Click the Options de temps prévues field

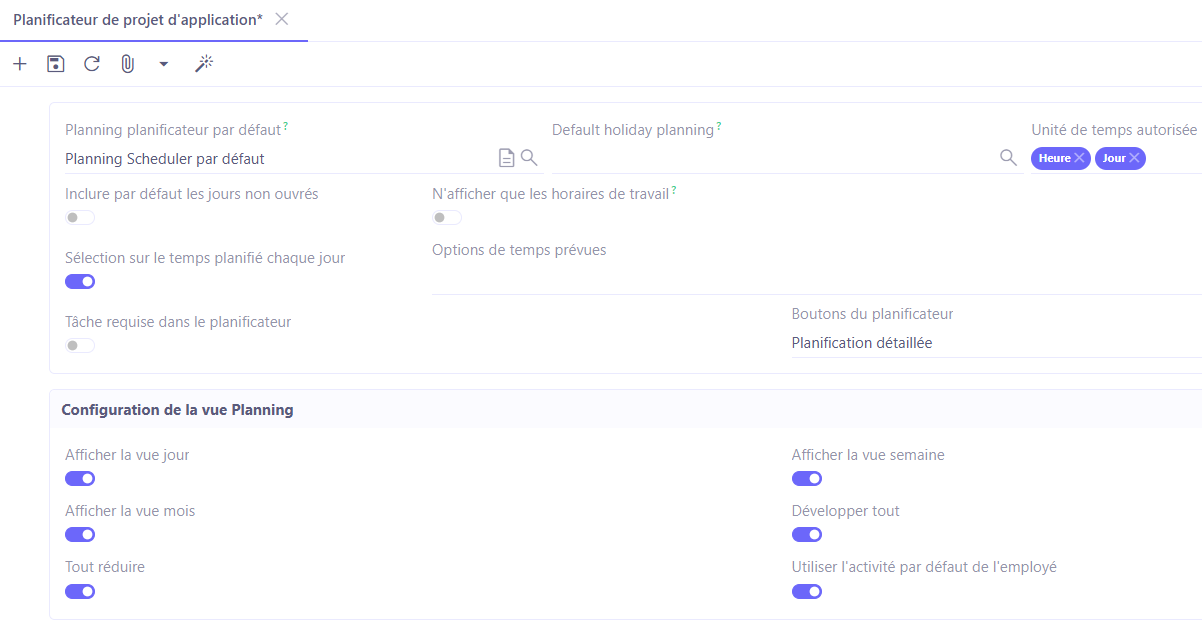(x=817, y=280)
